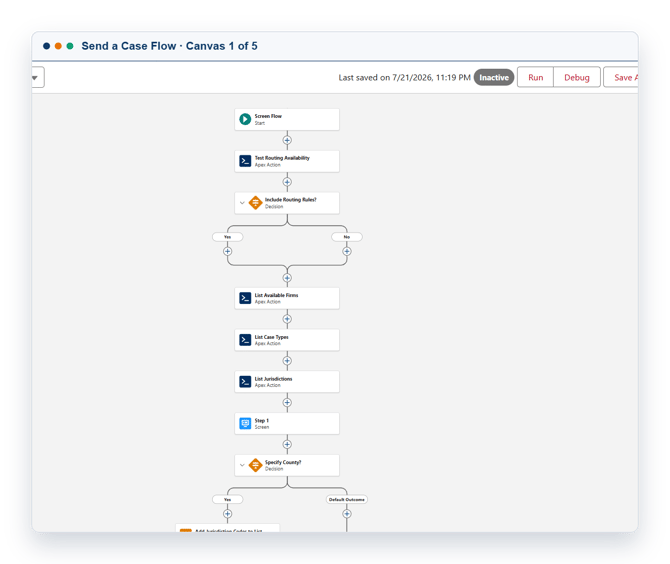Select the List Available Firms Apex Action icon
Screen dimensions: 670x564
245,298
